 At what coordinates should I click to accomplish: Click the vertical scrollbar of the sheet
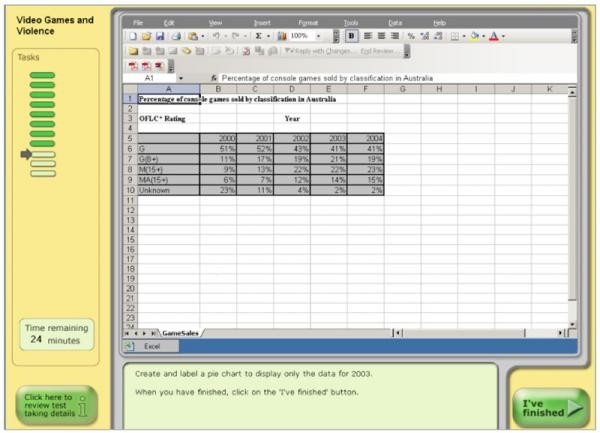(572, 207)
